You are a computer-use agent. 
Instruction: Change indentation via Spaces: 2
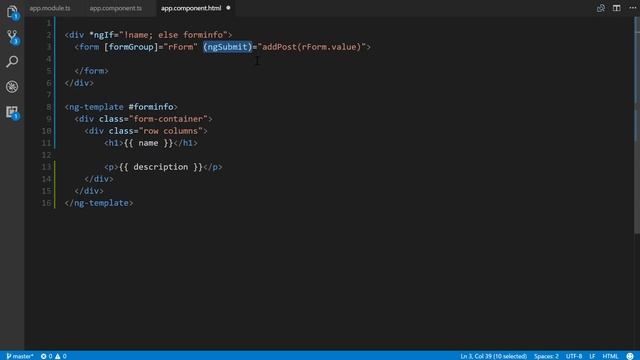click(546, 356)
